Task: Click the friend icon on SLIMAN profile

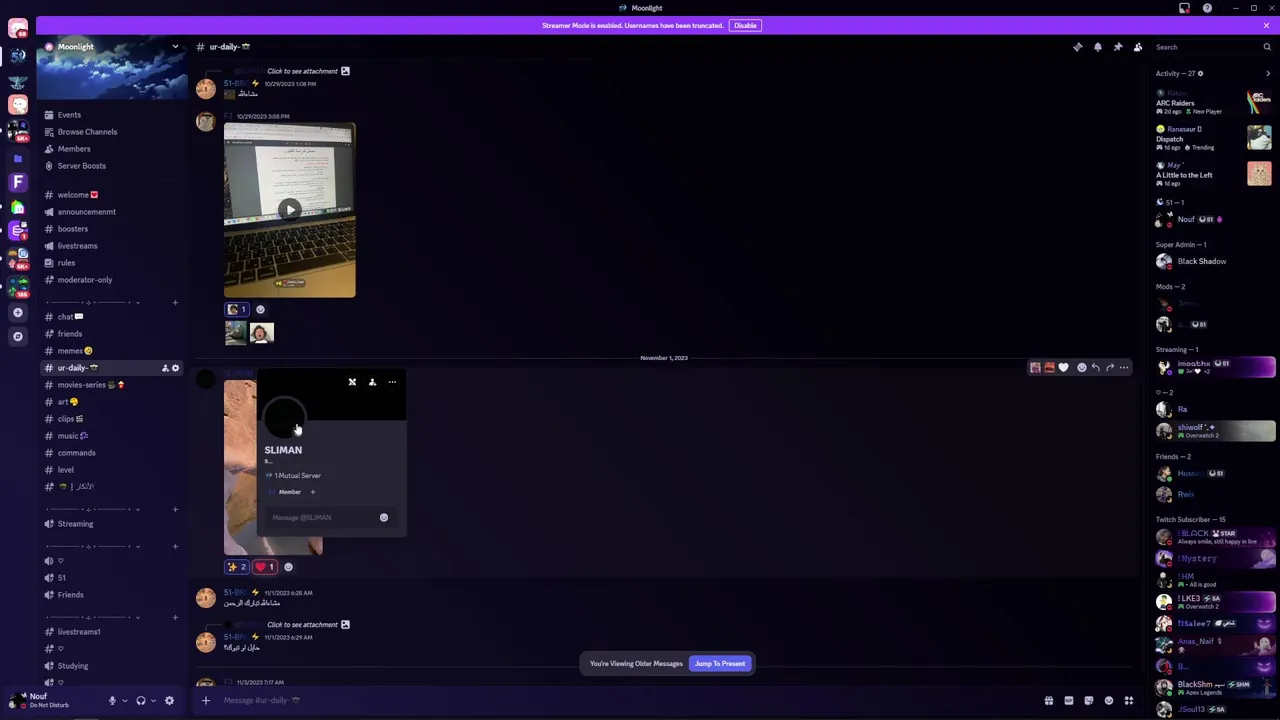Action: pos(372,382)
